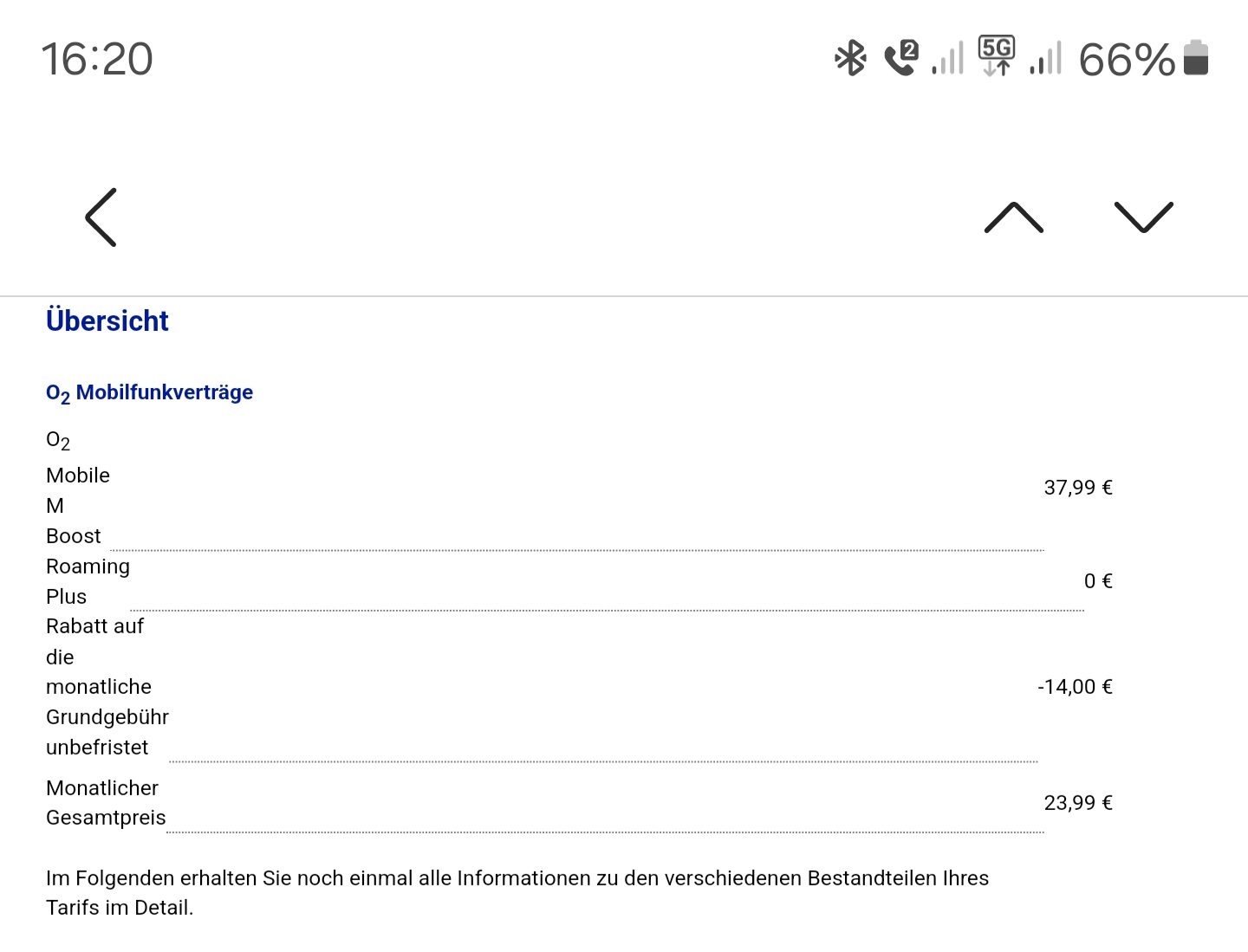The image size is (1248, 952).
Task: Tap the -14,00 € discount value
Action: point(1076,687)
